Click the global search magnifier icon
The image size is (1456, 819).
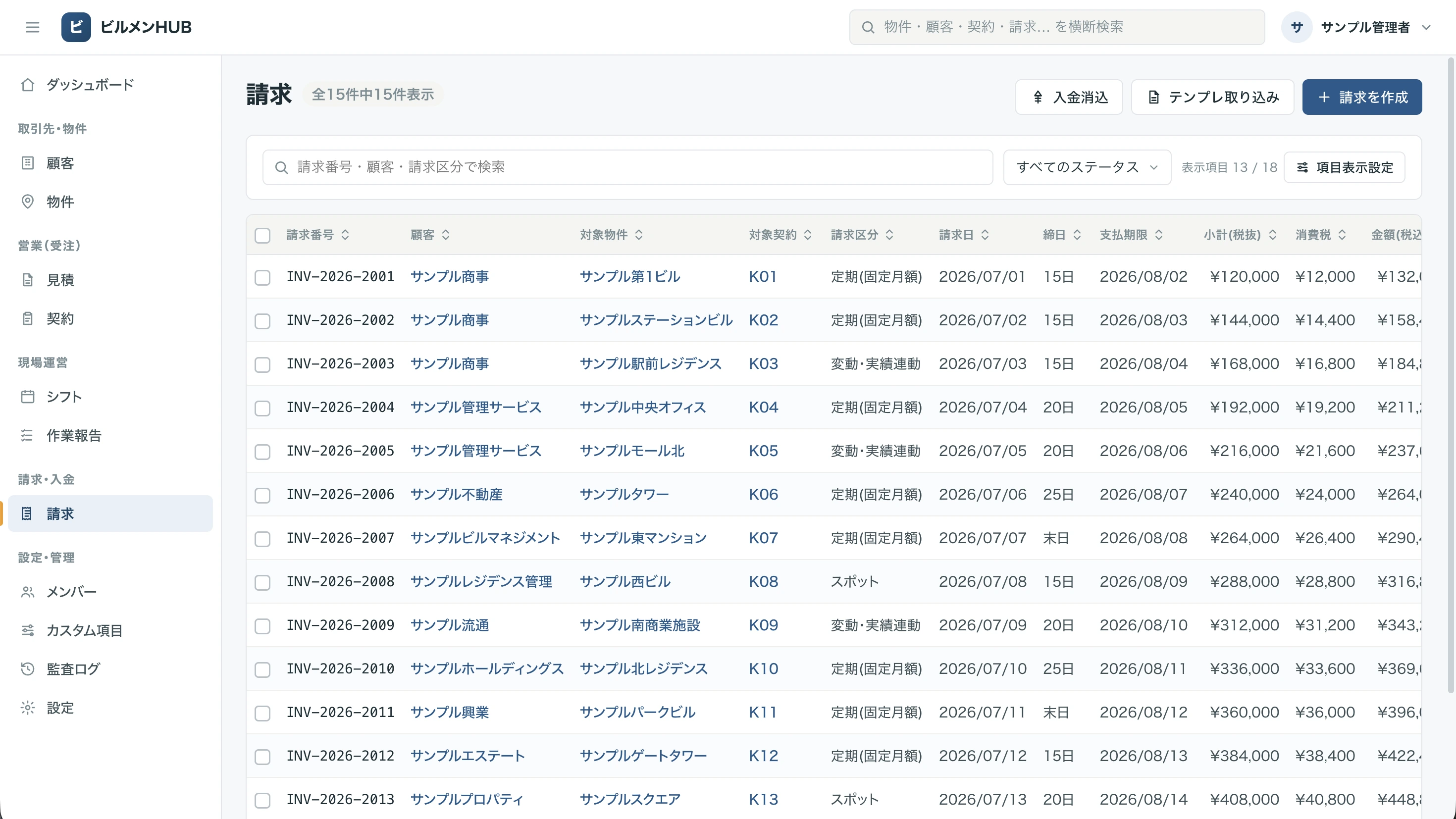coord(868,27)
